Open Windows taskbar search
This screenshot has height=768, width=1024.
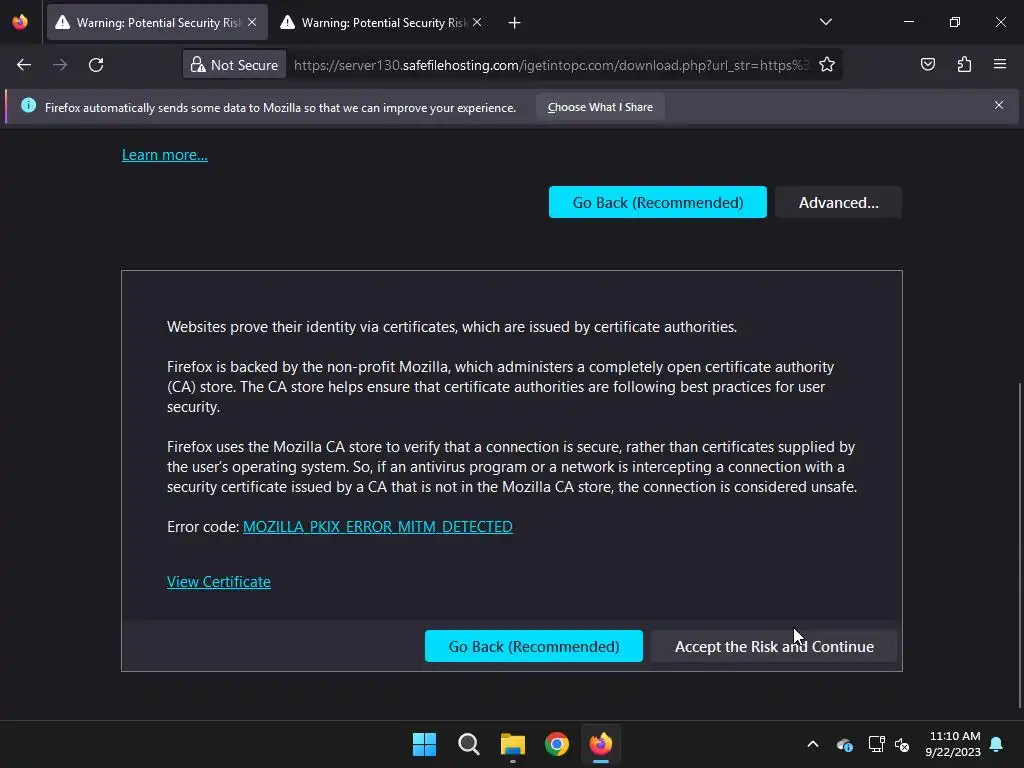click(x=469, y=744)
